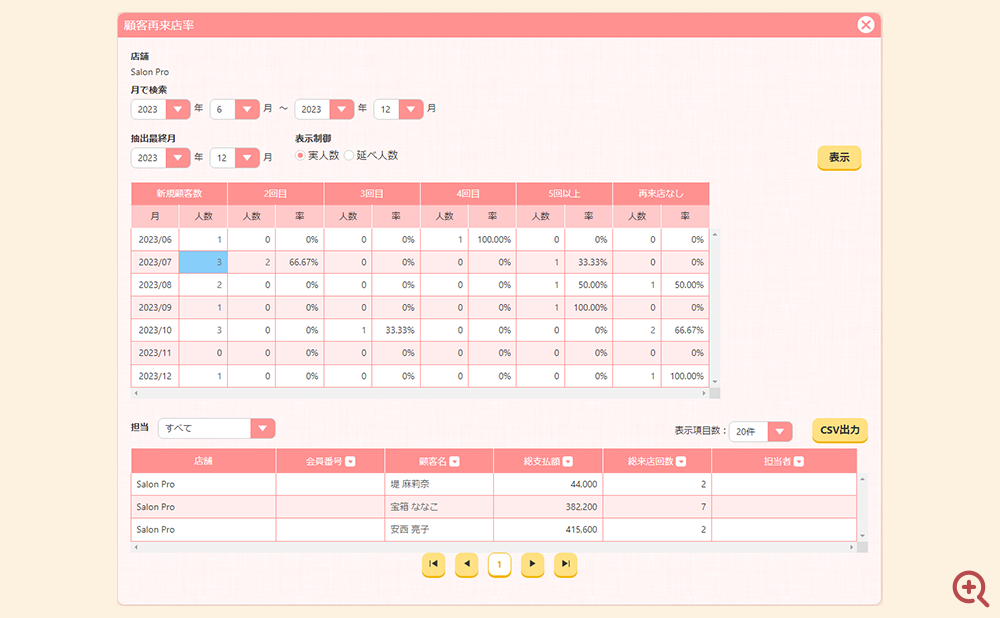Open sort menu on 担当者 column
This screenshot has width=1000, height=618.
tap(798, 461)
